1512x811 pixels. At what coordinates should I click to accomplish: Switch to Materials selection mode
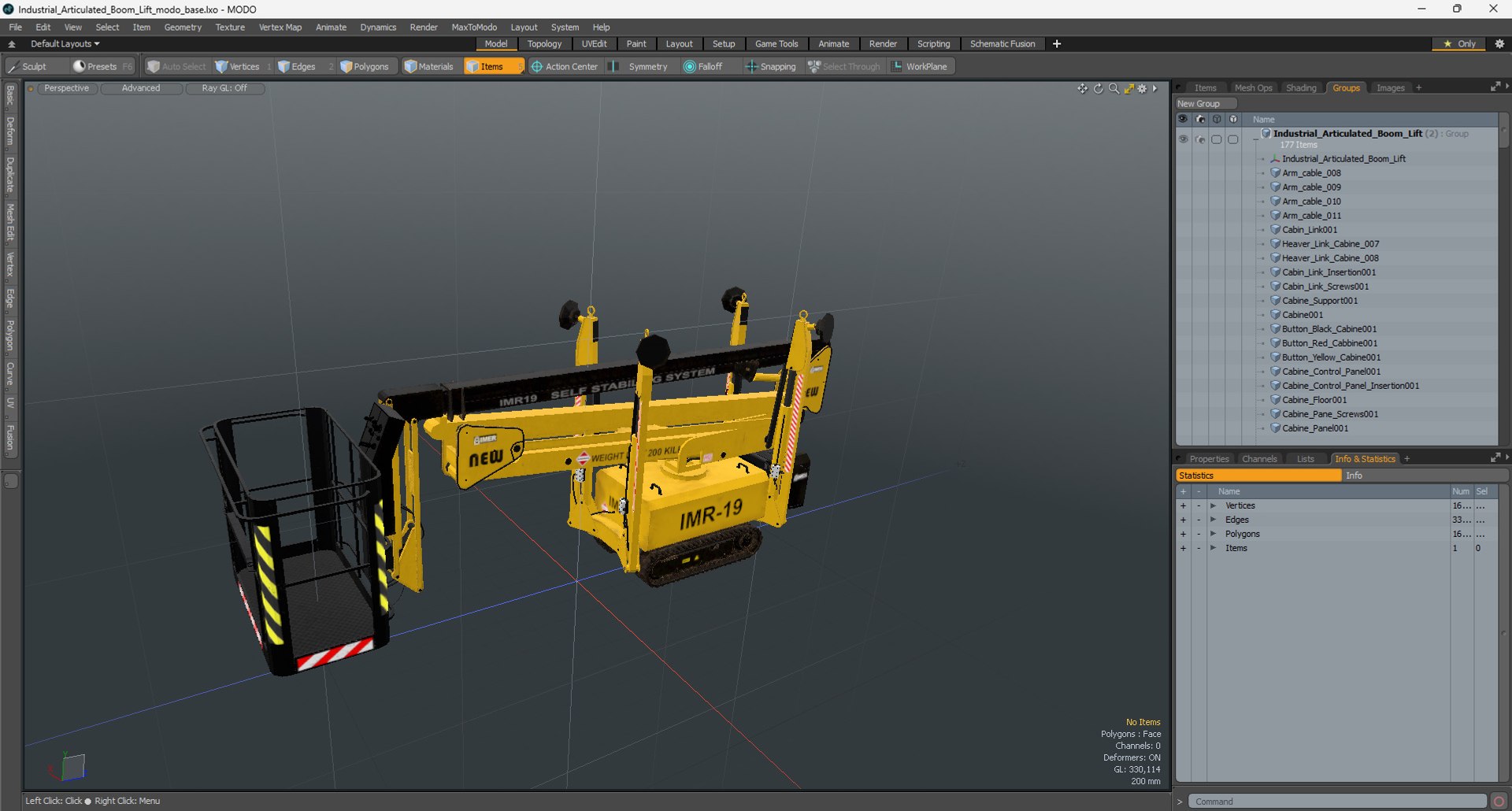(x=429, y=67)
